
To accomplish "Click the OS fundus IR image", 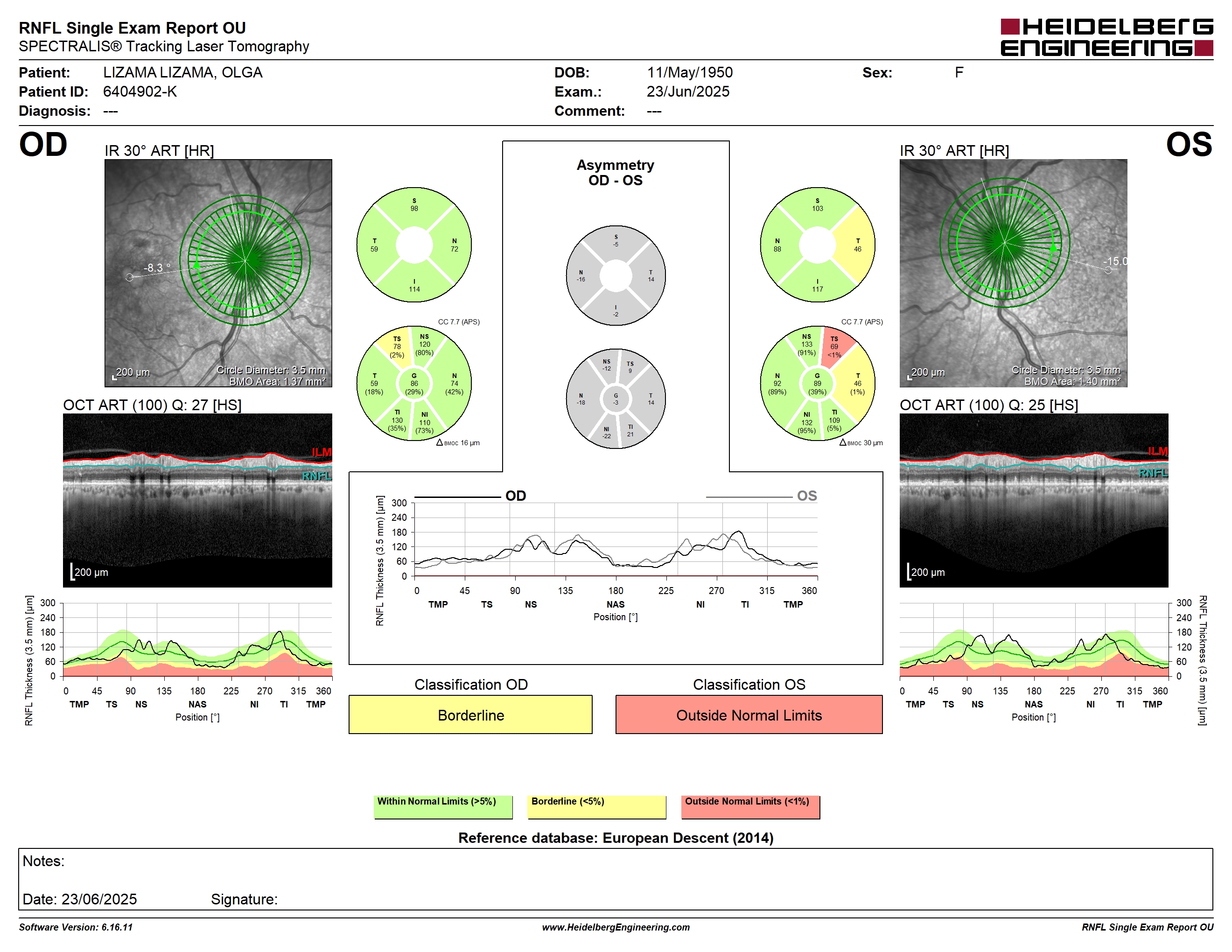I will (x=1013, y=273).
